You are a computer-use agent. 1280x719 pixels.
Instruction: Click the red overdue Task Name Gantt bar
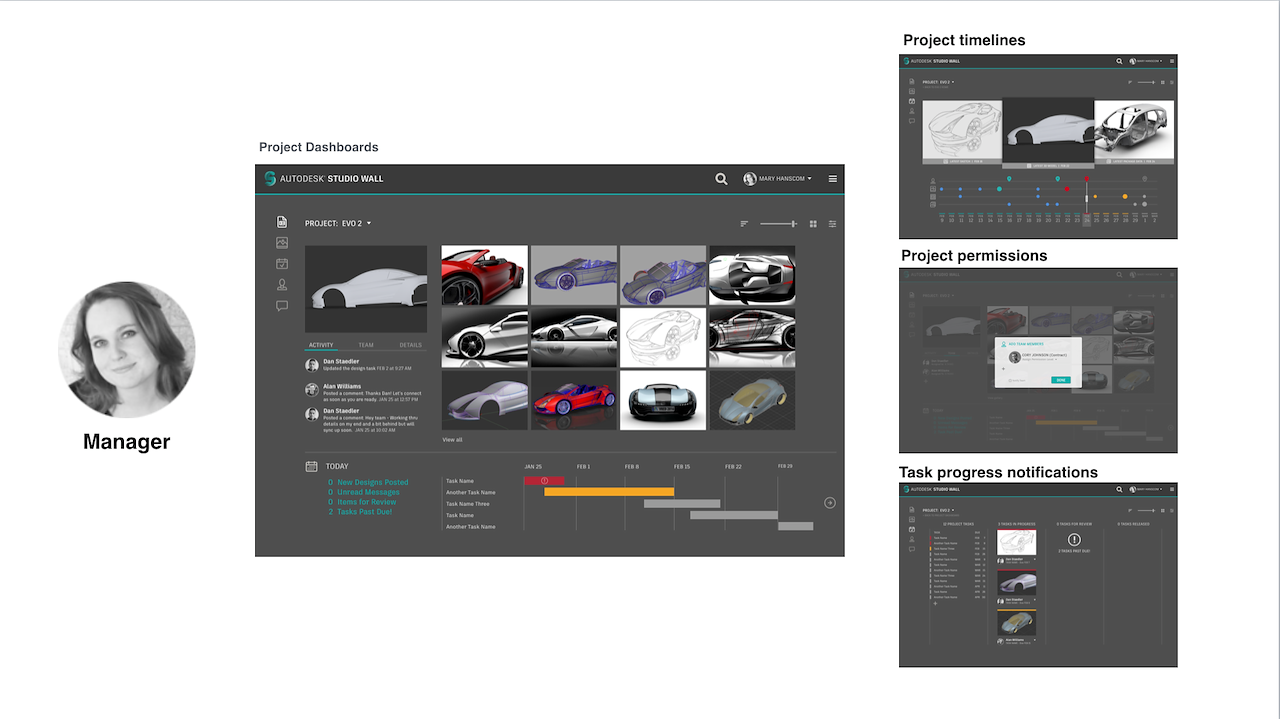pyautogui.click(x=544, y=481)
